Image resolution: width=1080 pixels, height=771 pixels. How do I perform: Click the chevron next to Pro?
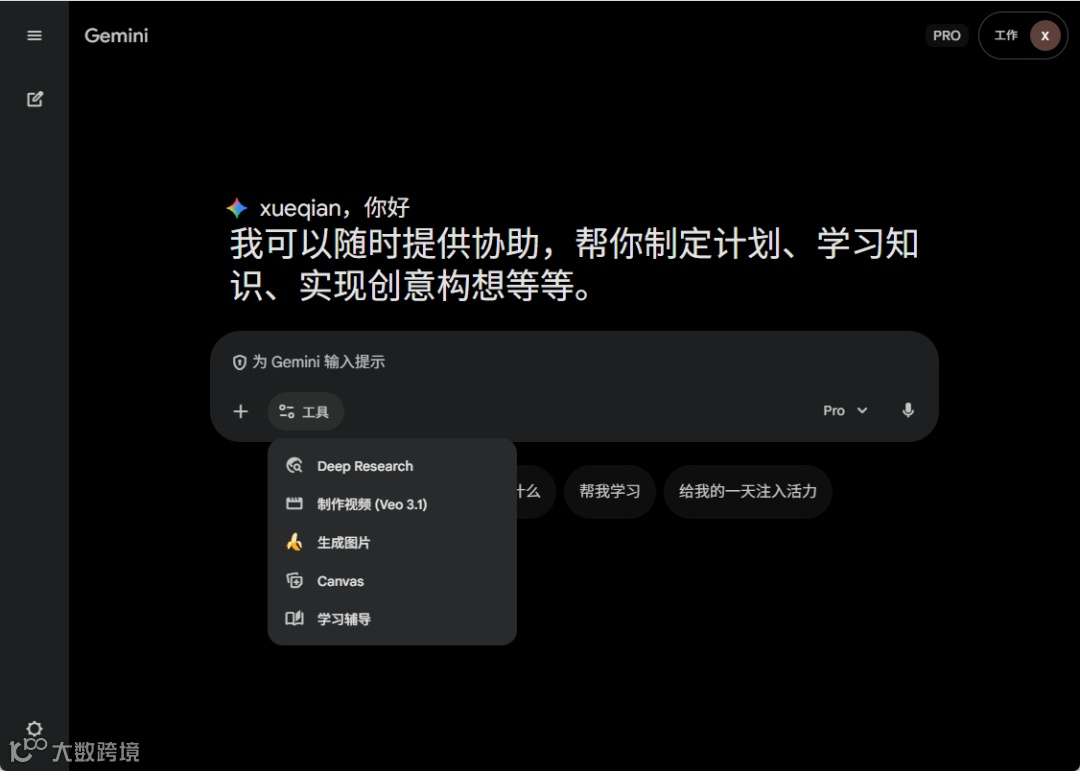pos(862,411)
